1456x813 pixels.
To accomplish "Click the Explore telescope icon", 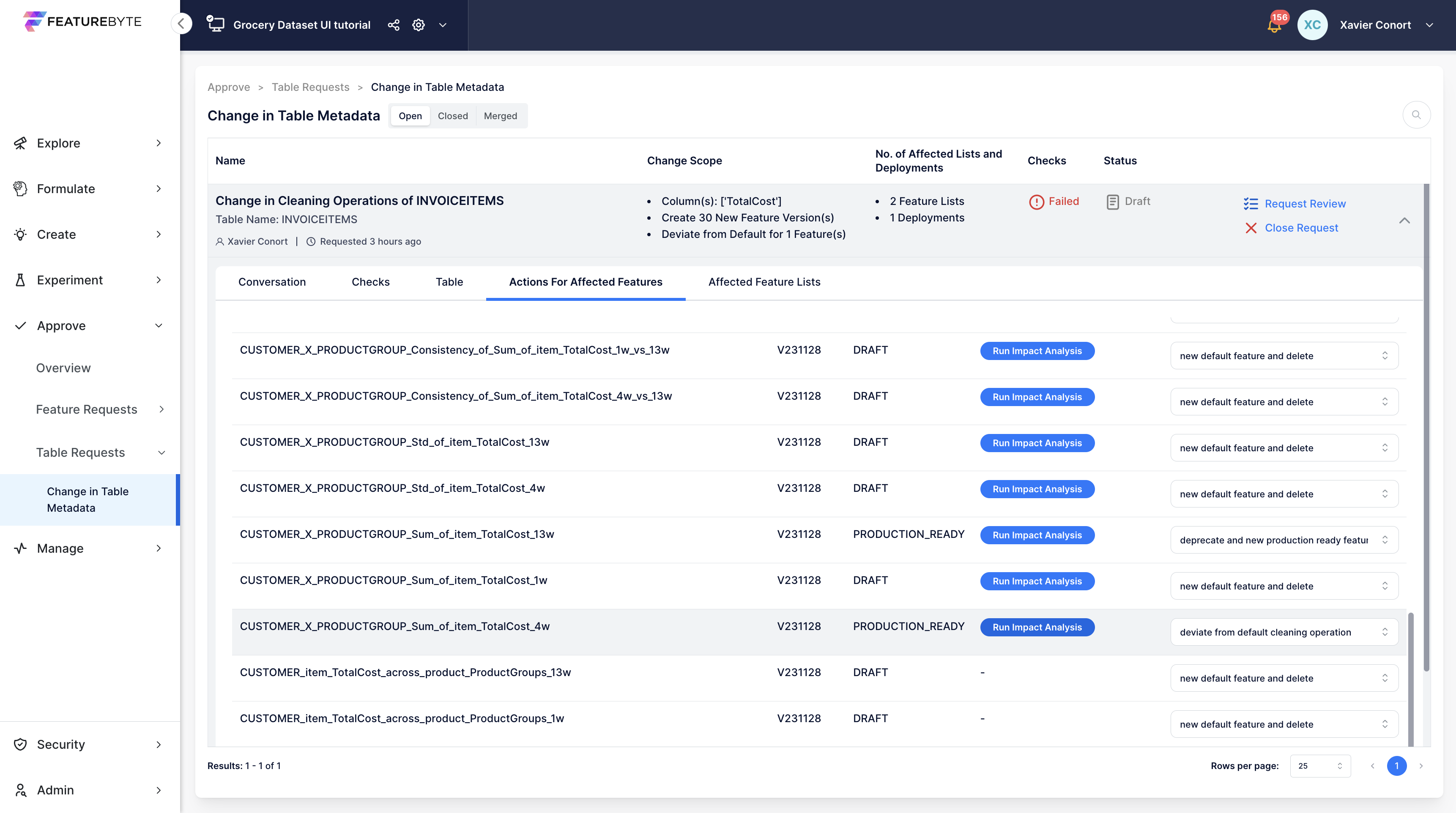I will coord(20,143).
